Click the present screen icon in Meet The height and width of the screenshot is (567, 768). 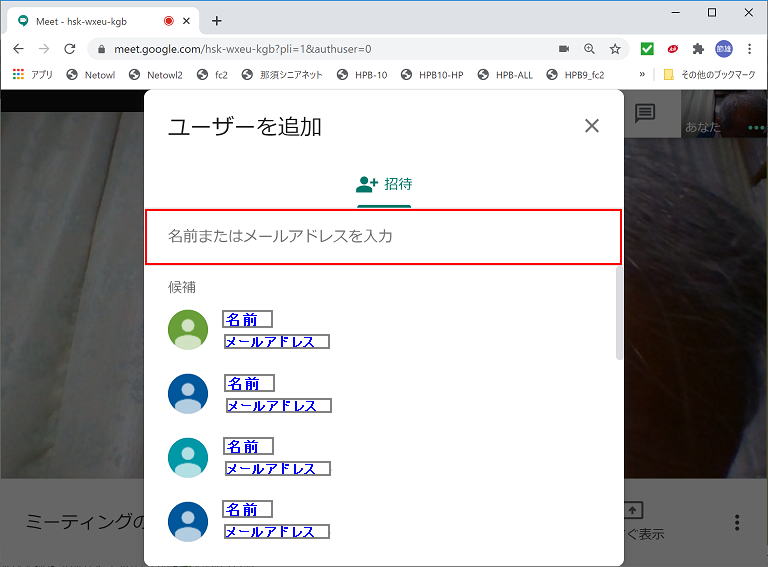pyautogui.click(x=633, y=511)
